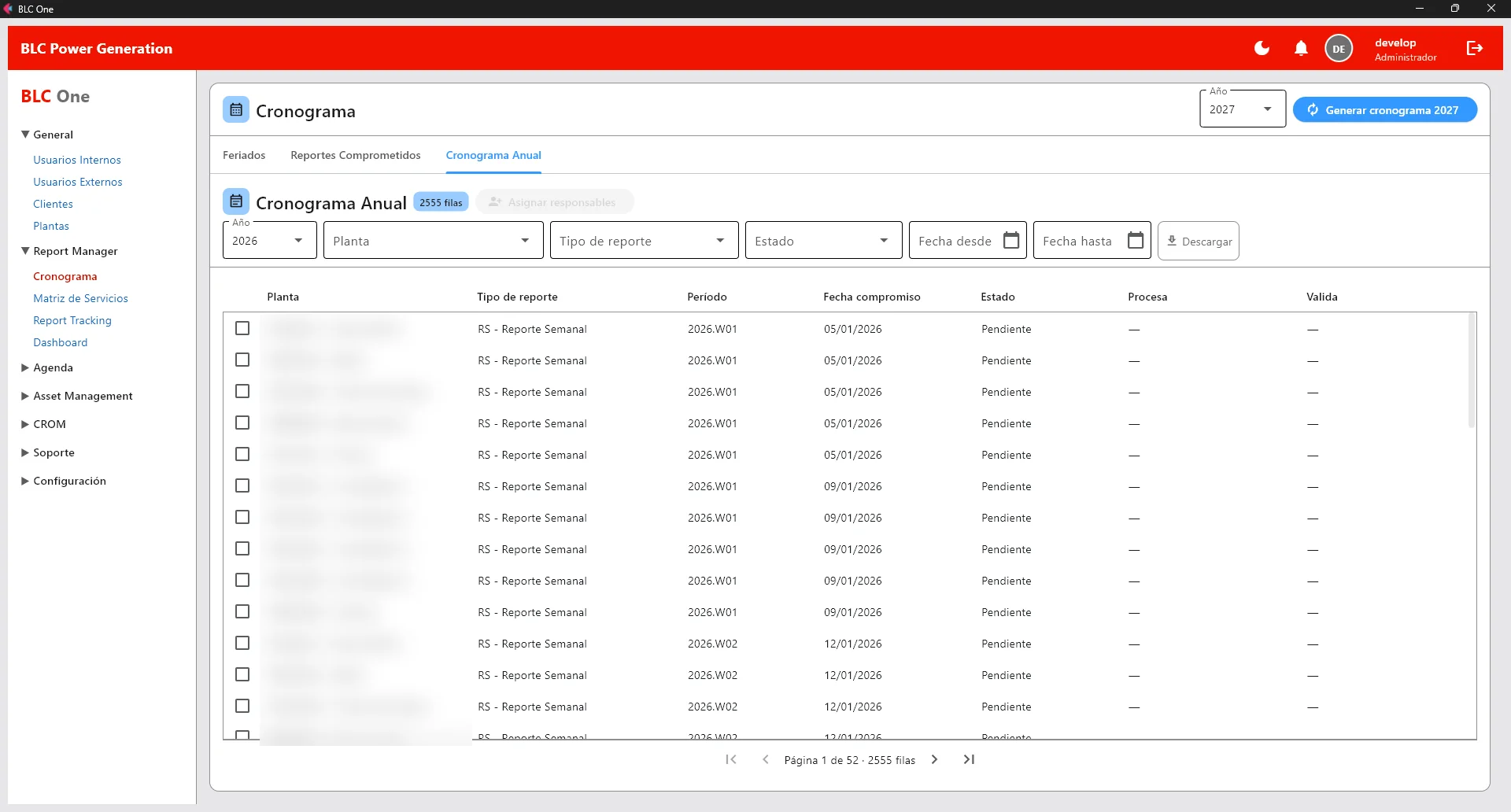Open the Planta filter dropdown
1511x812 pixels.
click(434, 240)
